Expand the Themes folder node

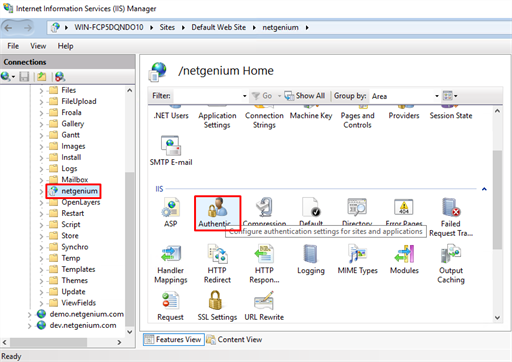click(41, 281)
